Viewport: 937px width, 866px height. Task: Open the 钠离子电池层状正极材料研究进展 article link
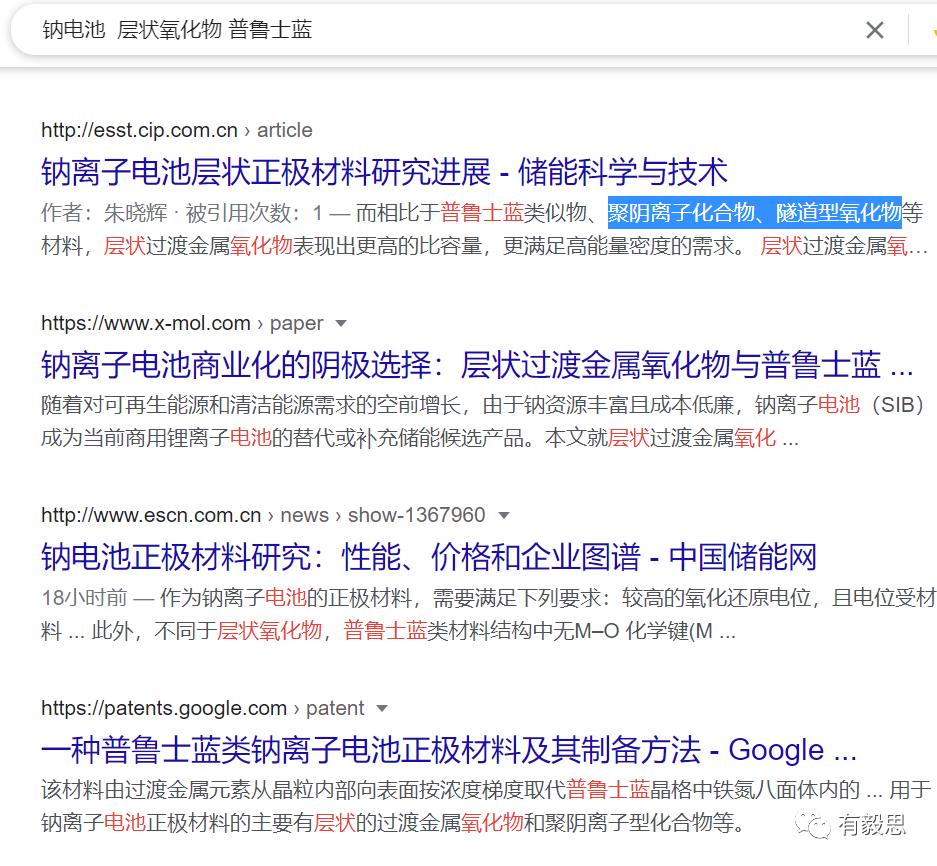[383, 170]
